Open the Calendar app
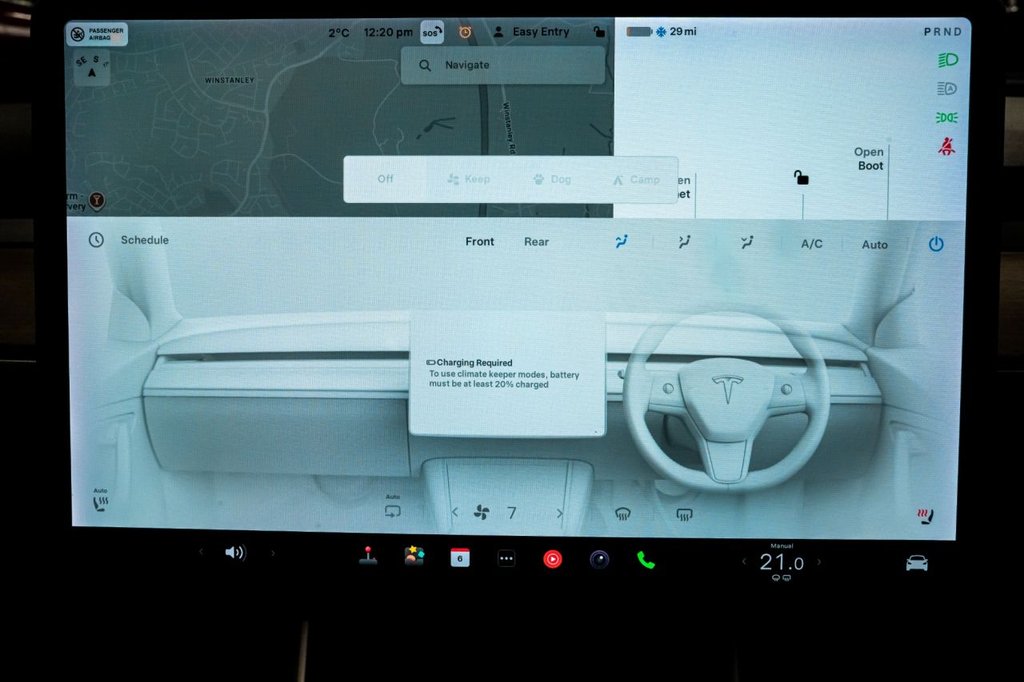Screen dimensions: 1024x682 tap(459, 558)
